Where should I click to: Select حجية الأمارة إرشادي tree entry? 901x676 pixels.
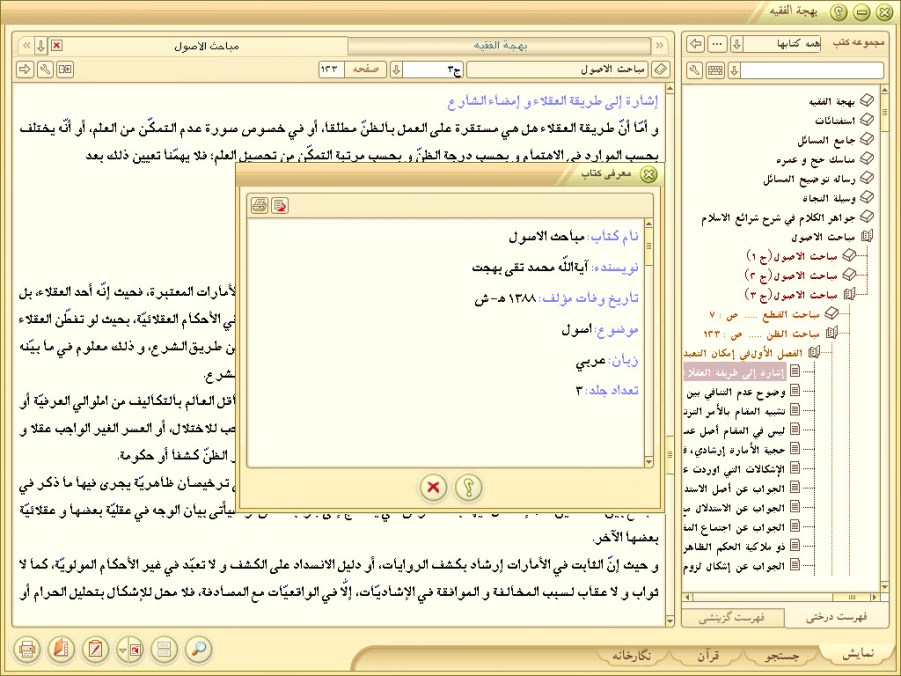click(736, 450)
